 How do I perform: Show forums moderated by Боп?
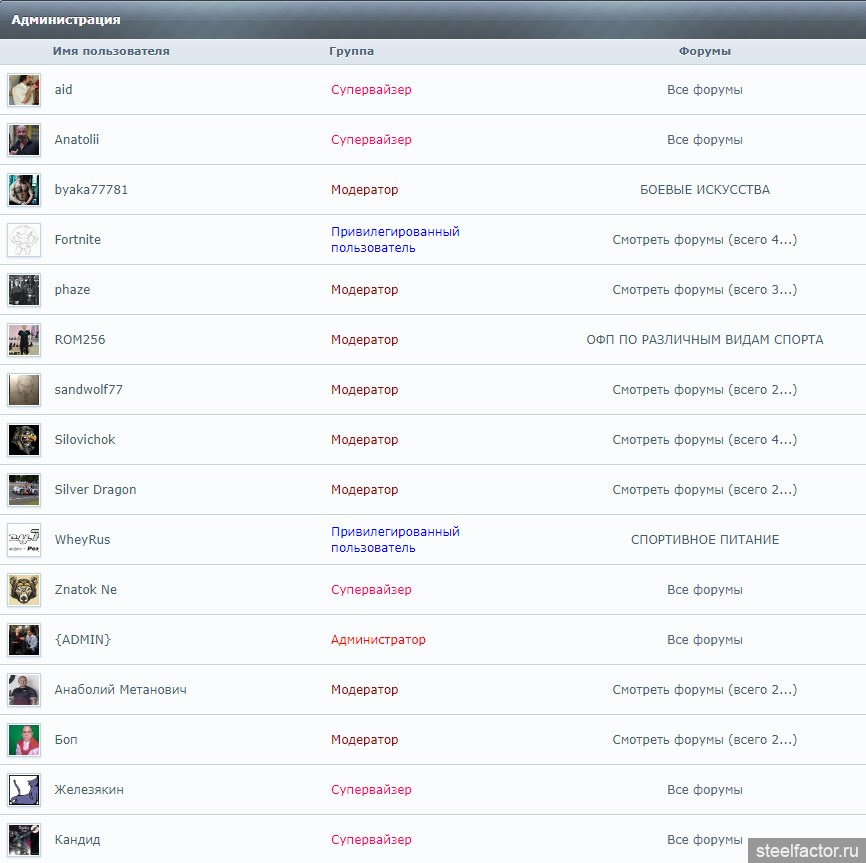(704, 740)
